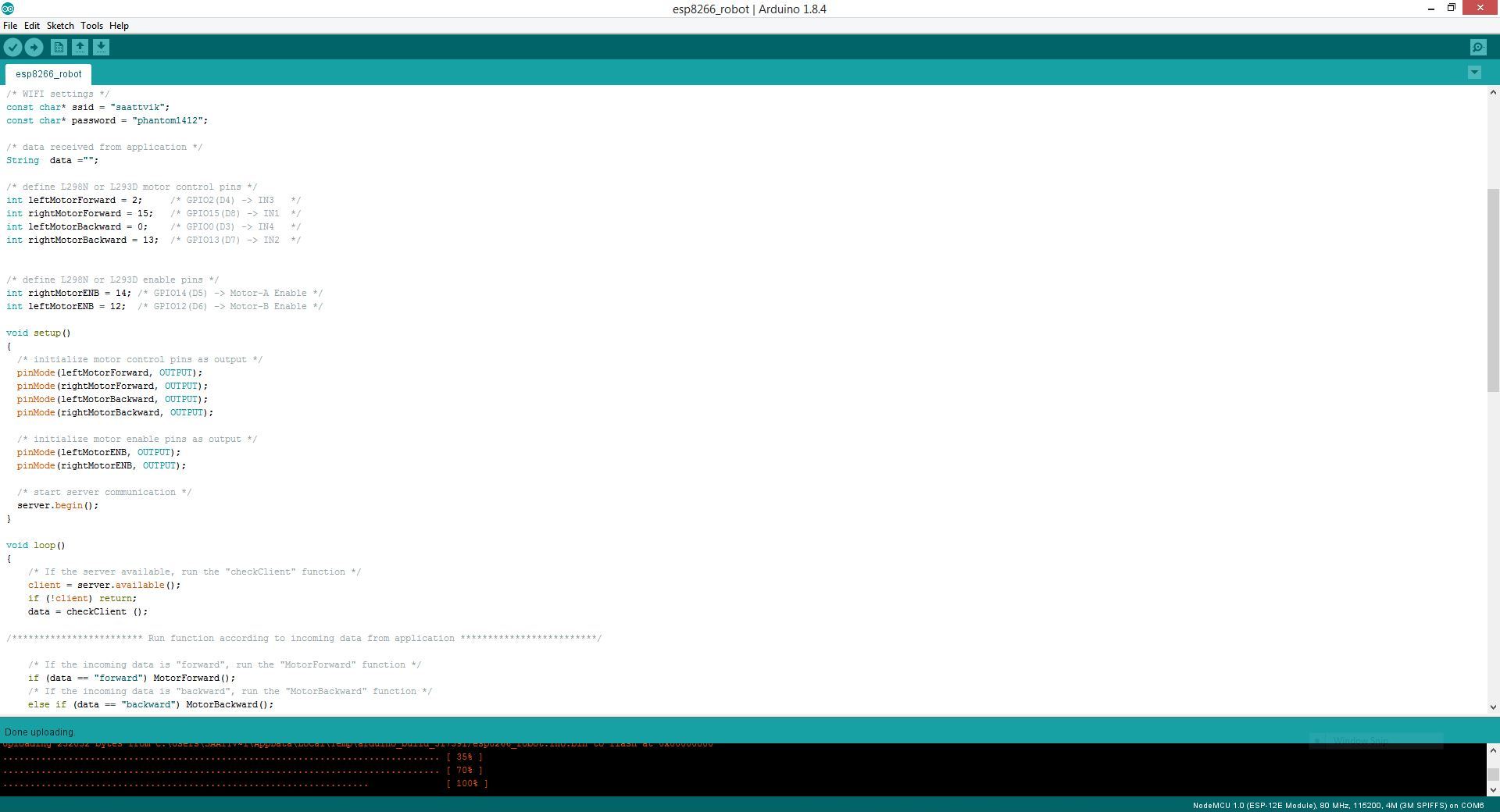1500x812 pixels.
Task: Open the Sketch menu
Action: click(60, 26)
